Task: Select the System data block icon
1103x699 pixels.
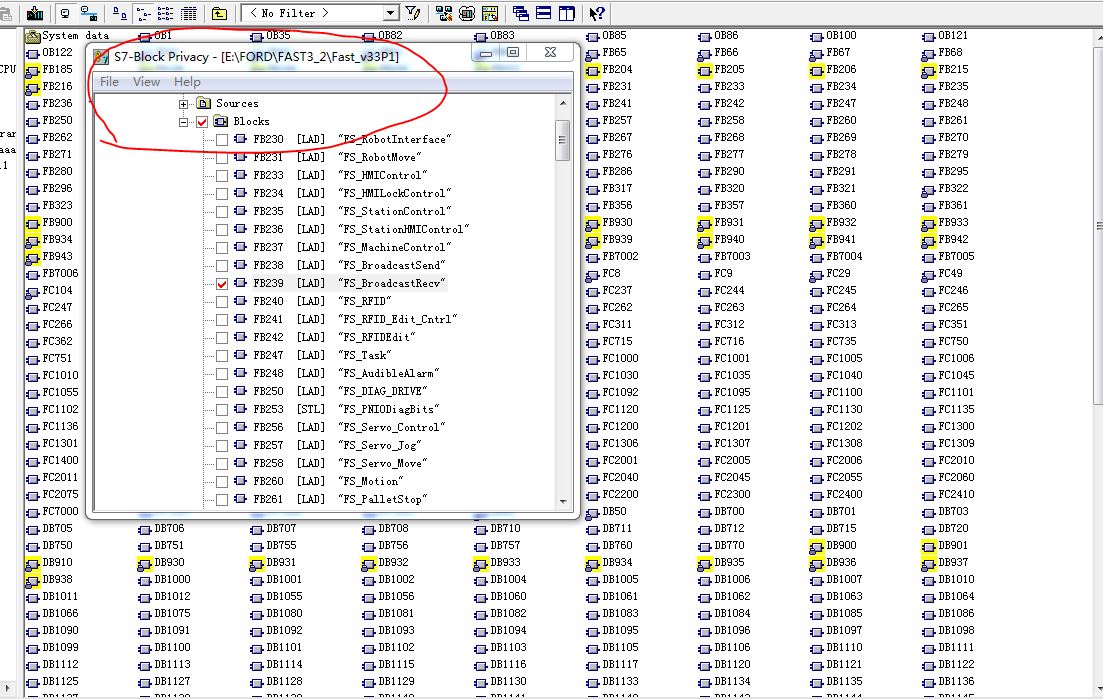Action: [32, 36]
